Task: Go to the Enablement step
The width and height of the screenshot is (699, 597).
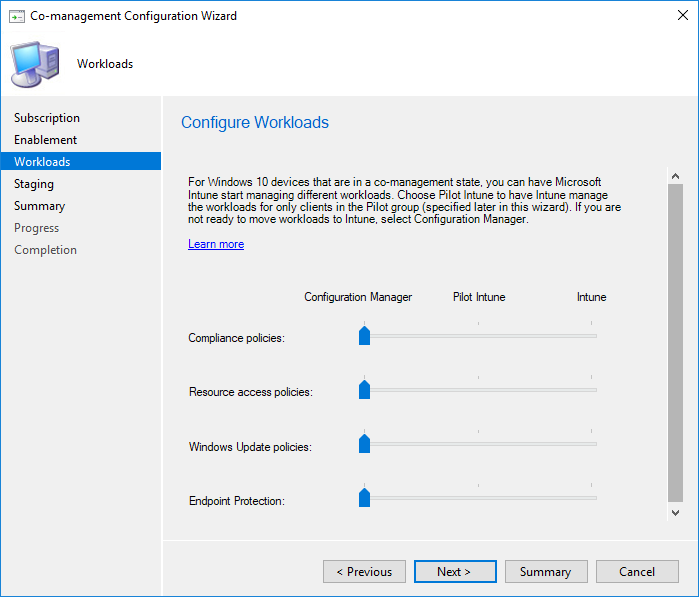Action: point(45,140)
